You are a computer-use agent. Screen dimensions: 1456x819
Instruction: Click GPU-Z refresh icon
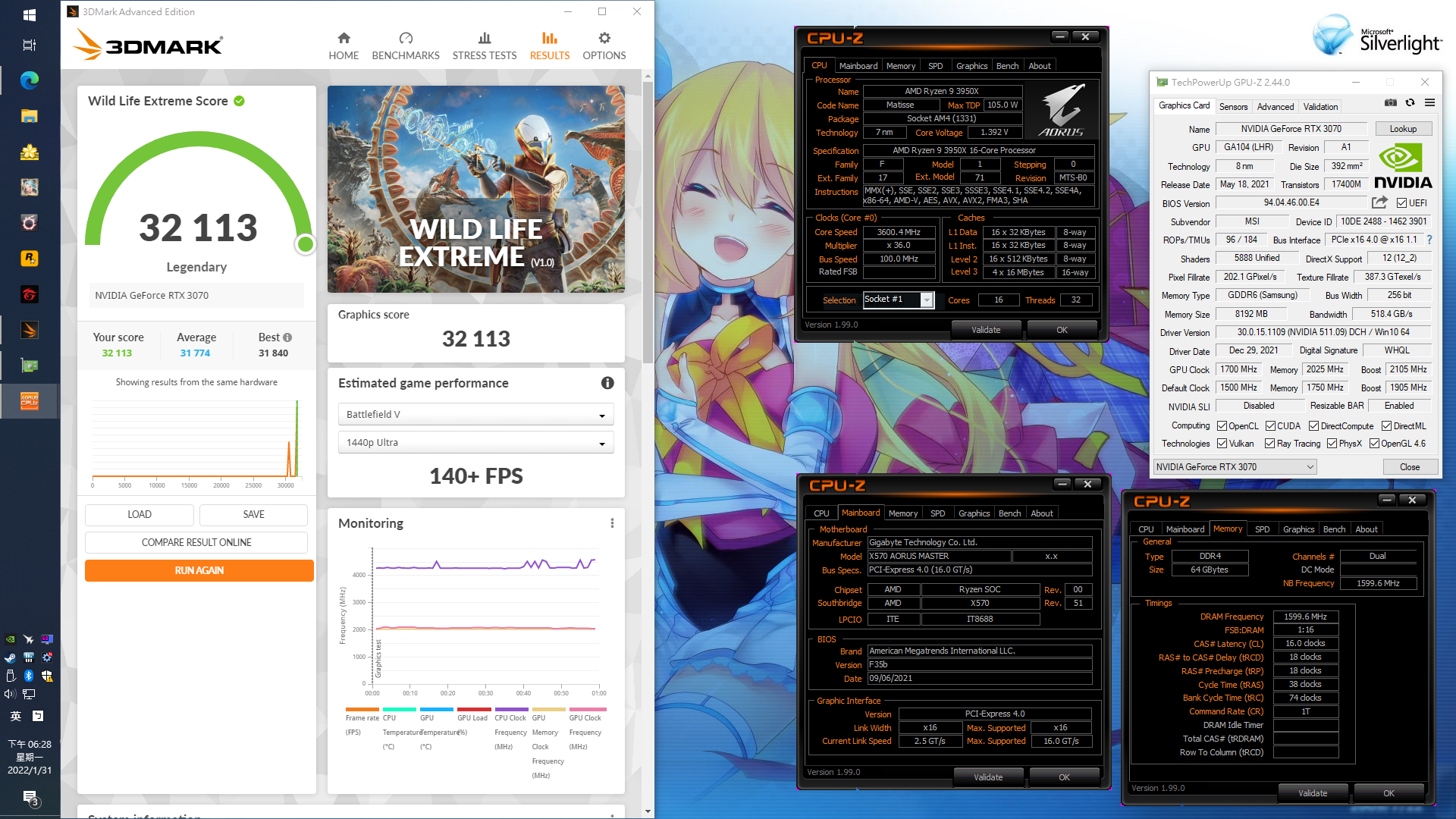(x=1410, y=102)
